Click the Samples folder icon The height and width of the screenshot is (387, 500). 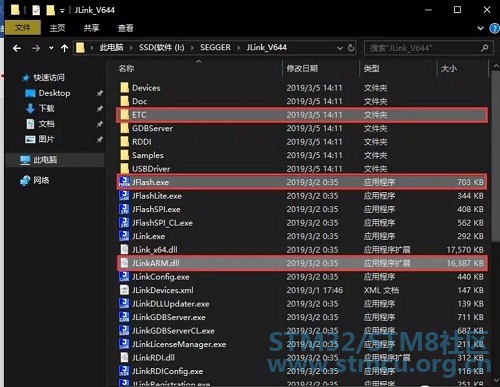click(x=124, y=155)
